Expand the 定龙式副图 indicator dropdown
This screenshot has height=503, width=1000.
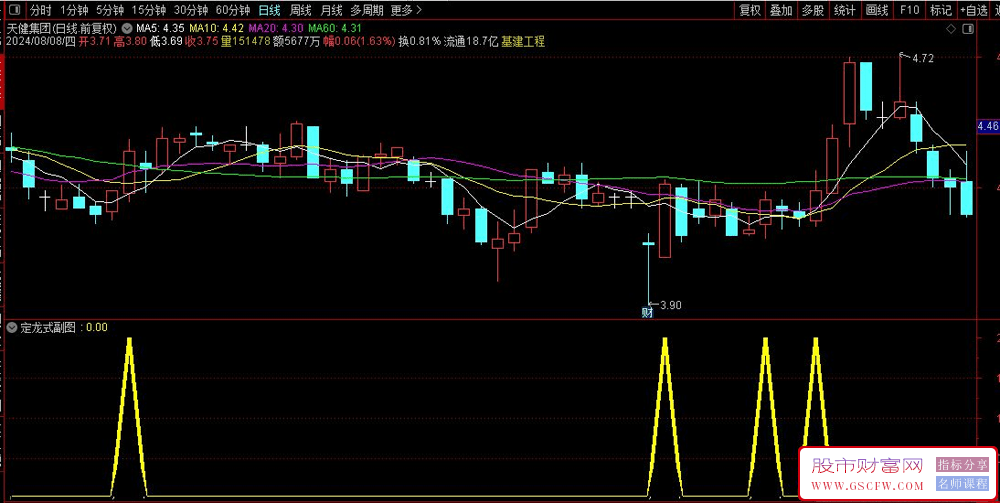point(12,328)
